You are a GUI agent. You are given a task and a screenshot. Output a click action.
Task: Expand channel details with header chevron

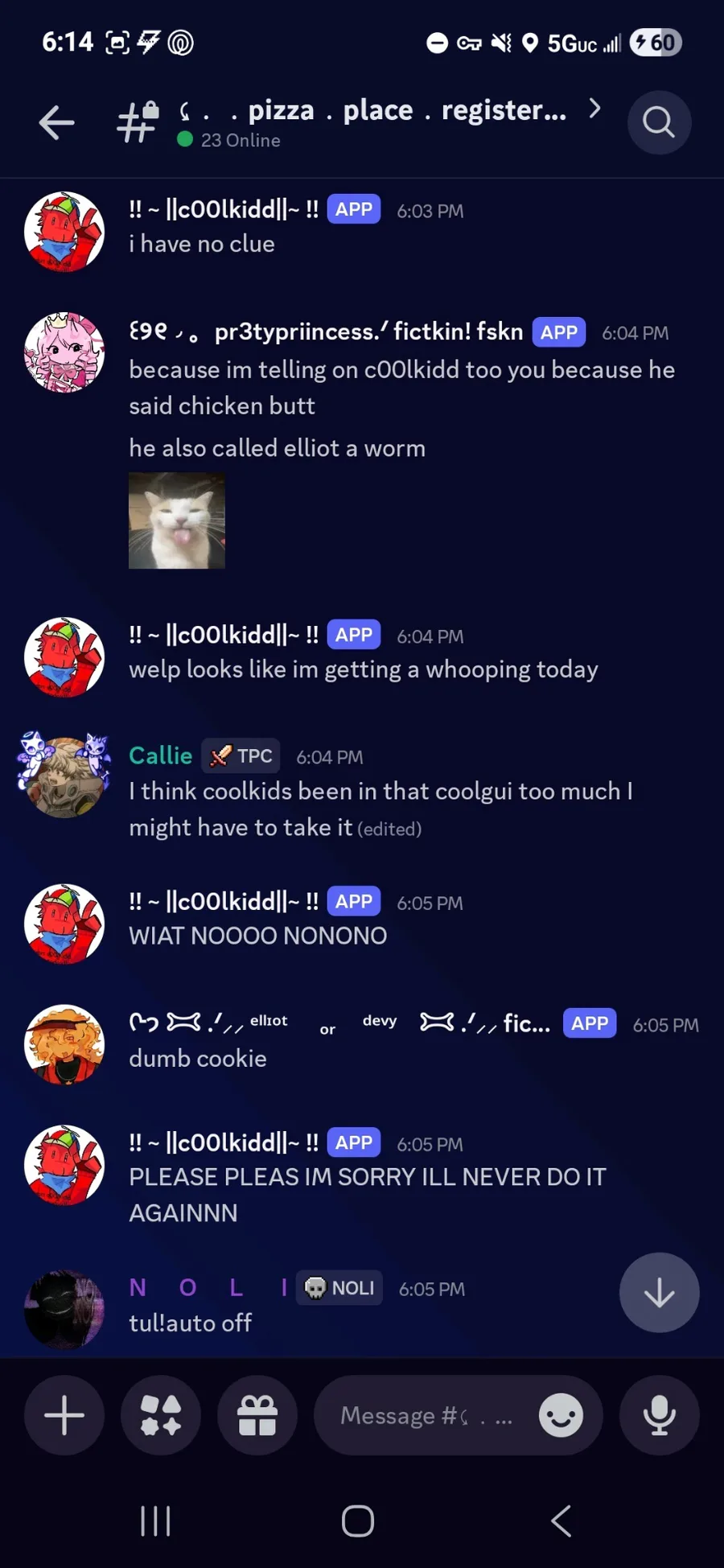tap(594, 109)
